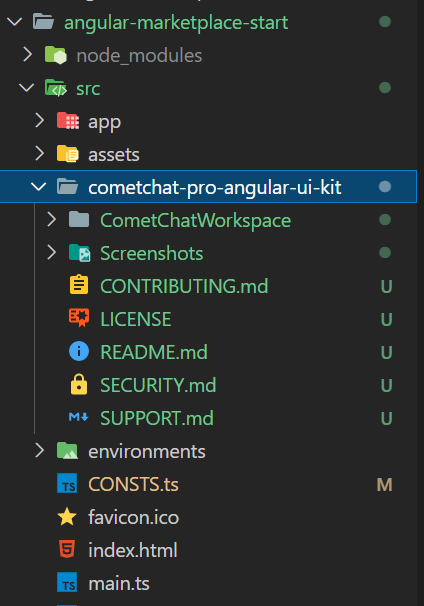Collapse the src folder chevron
Image resolution: width=424 pixels, height=606 pixels.
click(26, 88)
